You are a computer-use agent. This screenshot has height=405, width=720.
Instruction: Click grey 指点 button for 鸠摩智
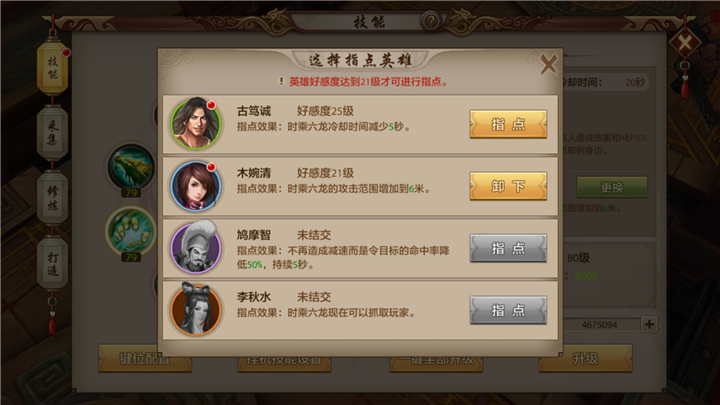click(x=508, y=248)
